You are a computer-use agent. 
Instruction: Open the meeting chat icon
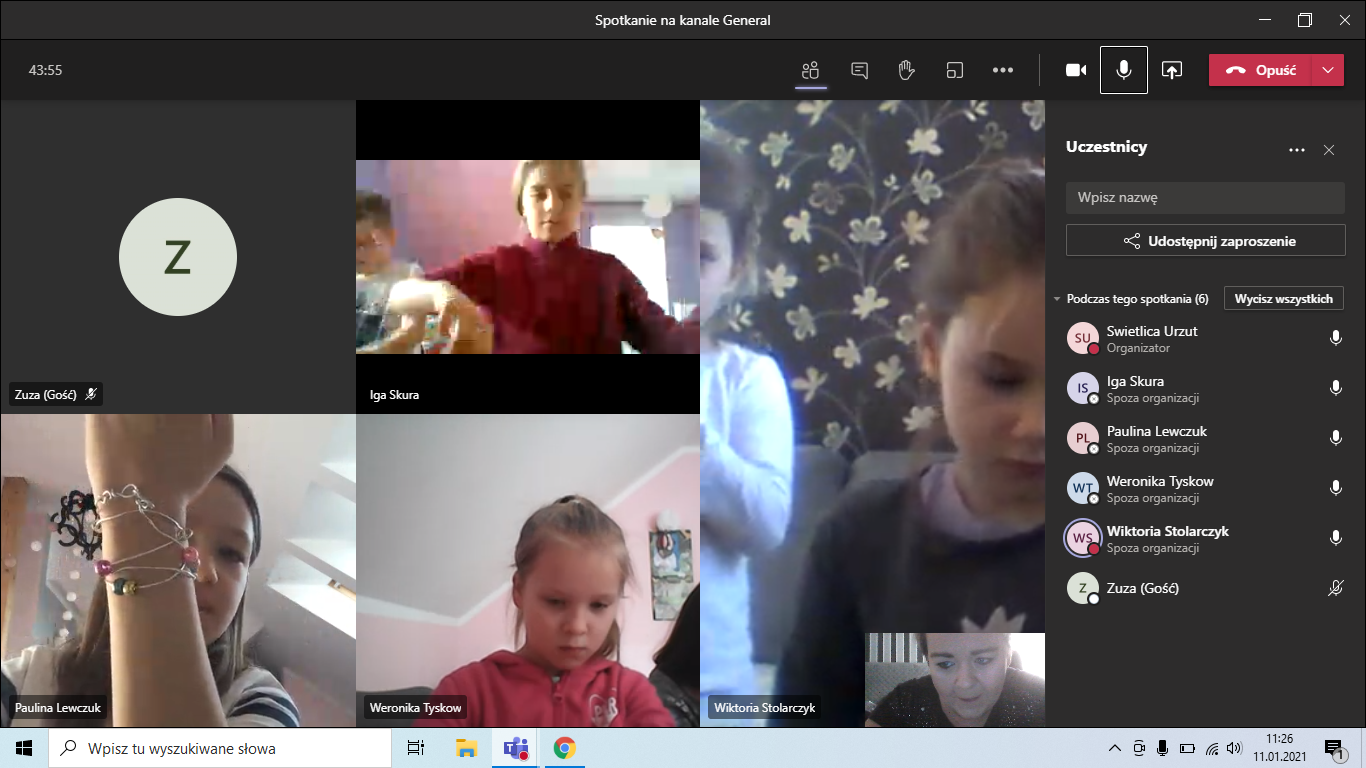859,70
